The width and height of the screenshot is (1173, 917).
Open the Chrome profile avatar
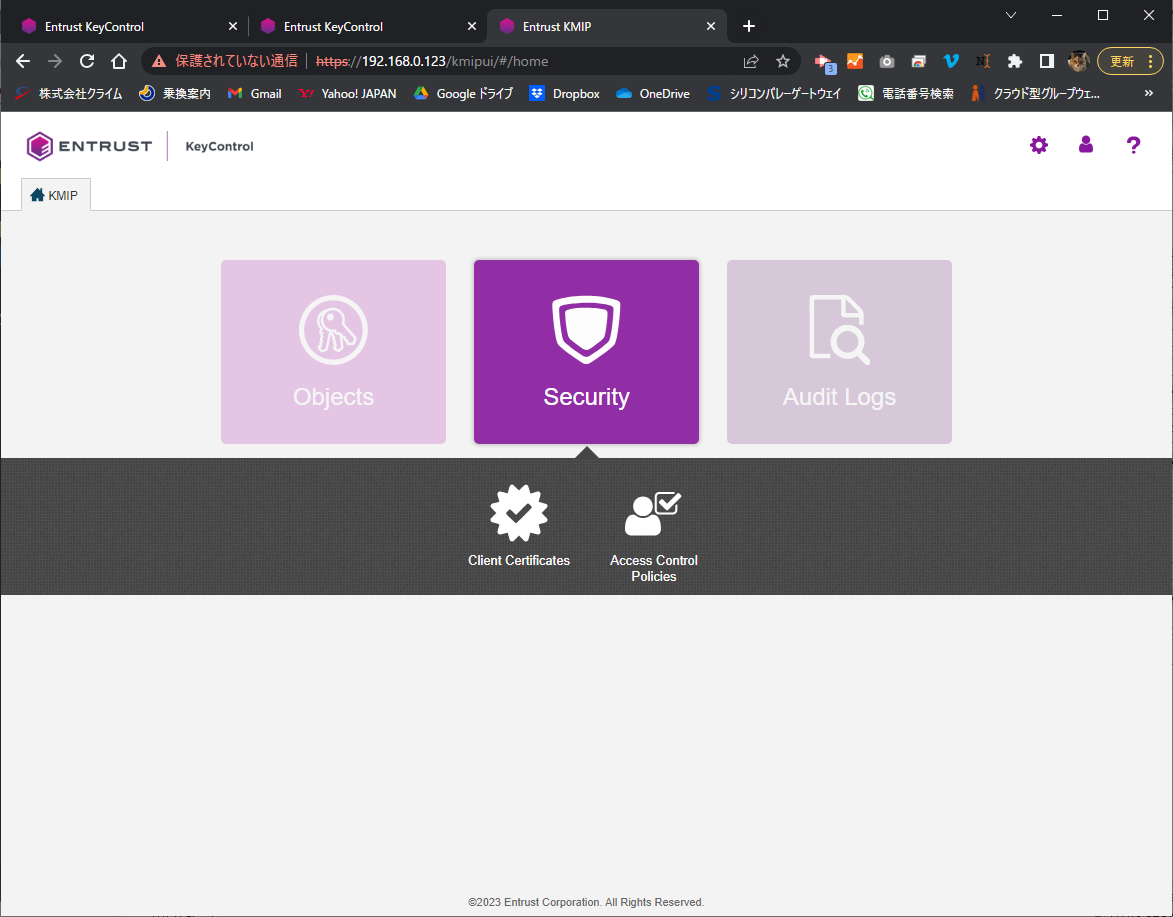pyautogui.click(x=1078, y=61)
